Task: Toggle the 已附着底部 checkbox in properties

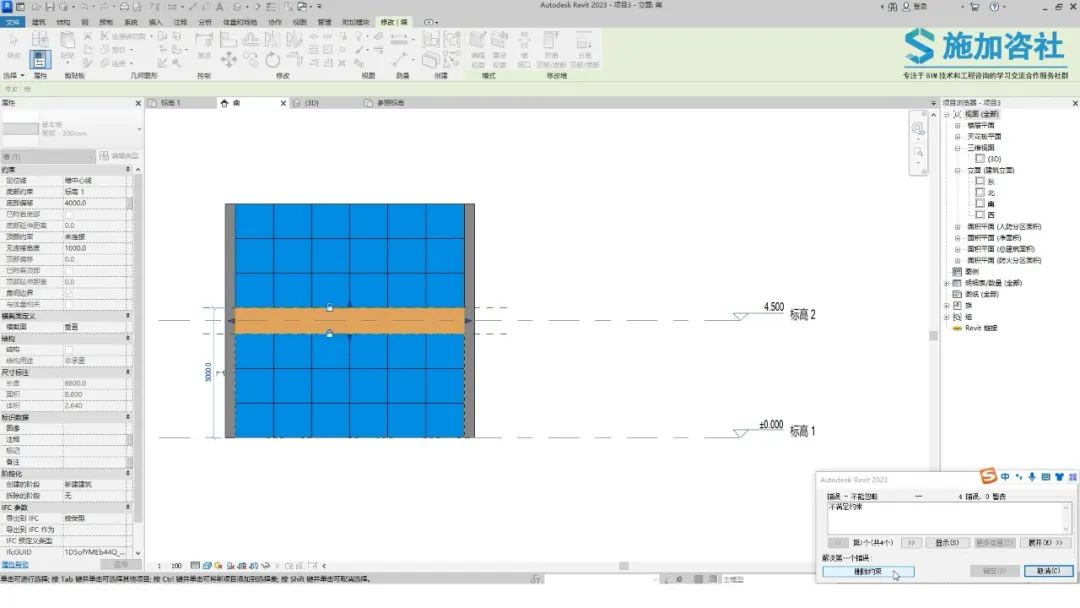Action: (68, 214)
